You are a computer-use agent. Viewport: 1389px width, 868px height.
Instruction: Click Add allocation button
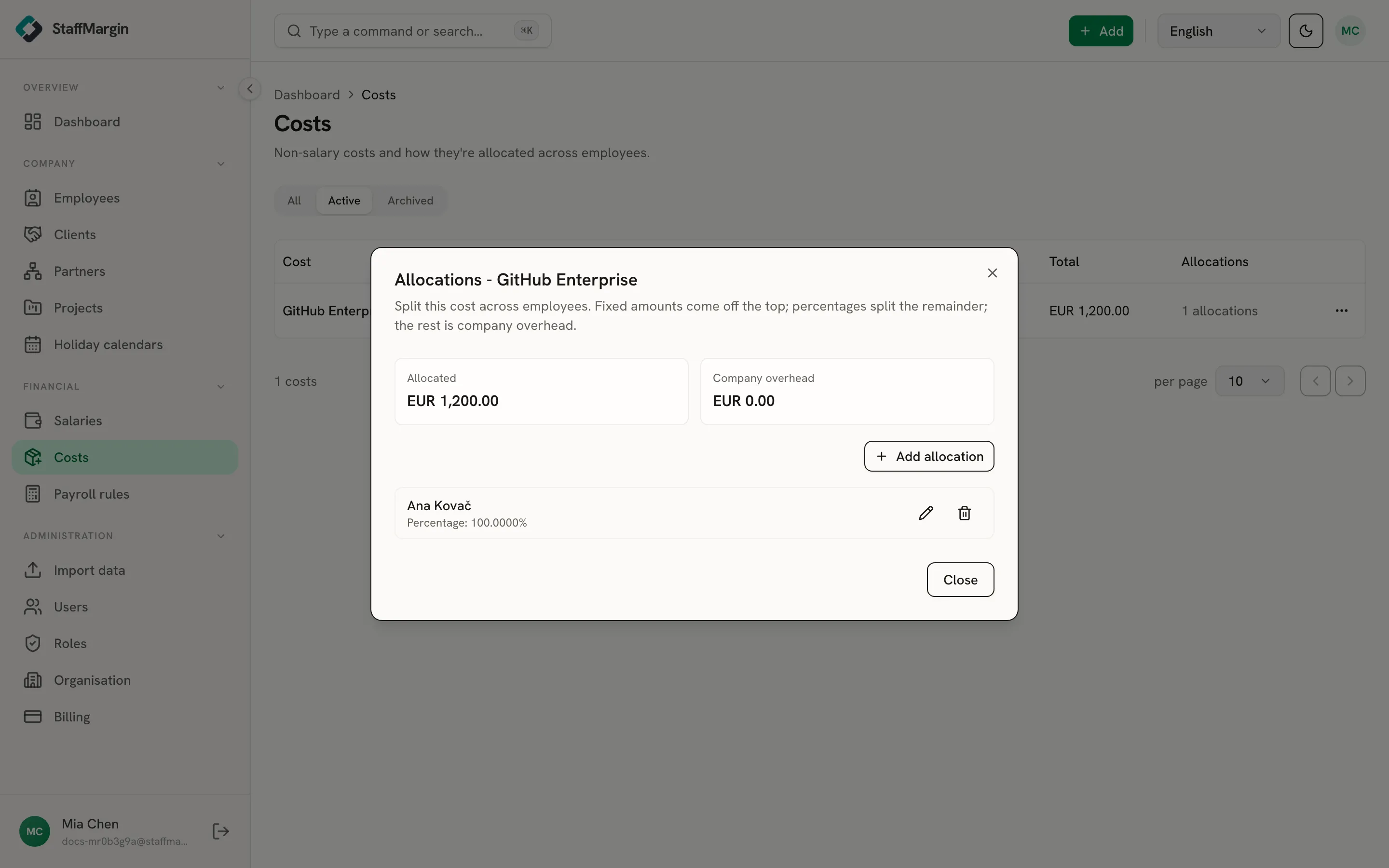(929, 456)
